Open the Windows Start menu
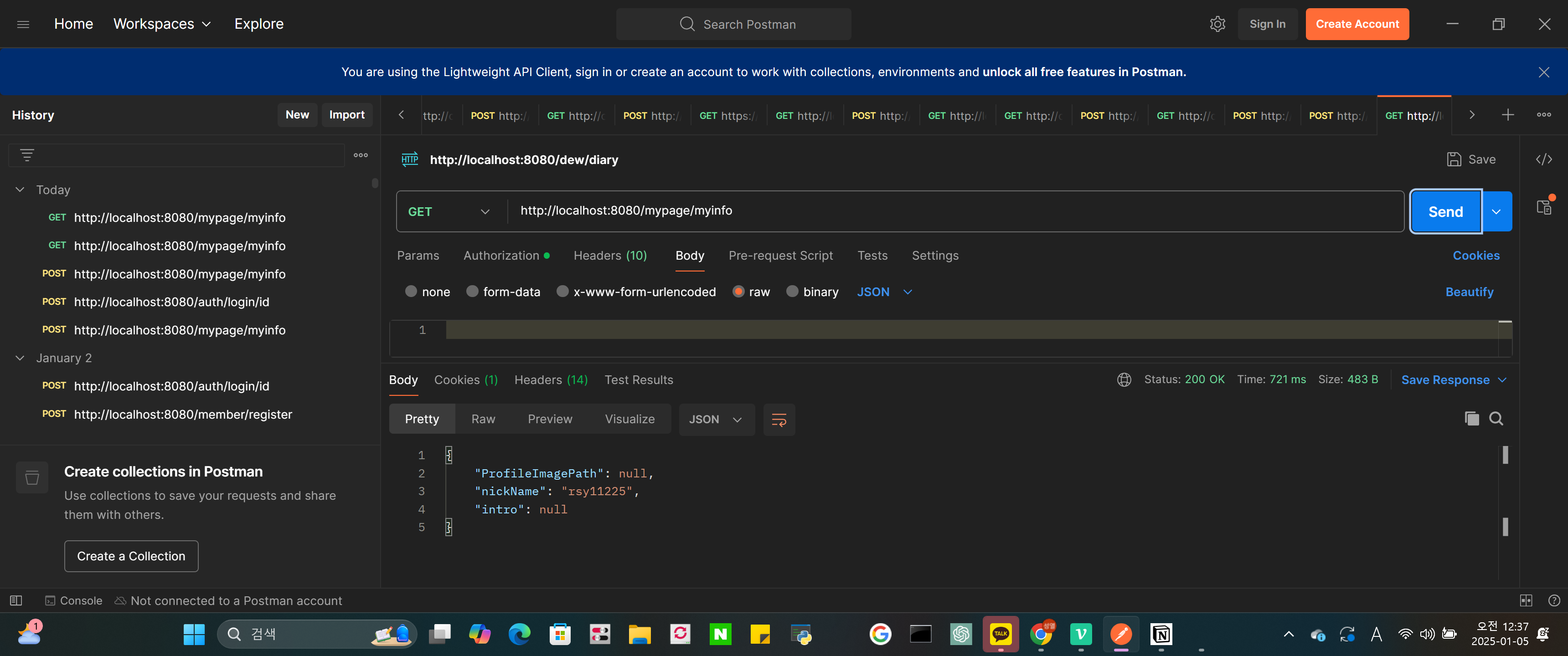The height and width of the screenshot is (656, 1568). 194,634
